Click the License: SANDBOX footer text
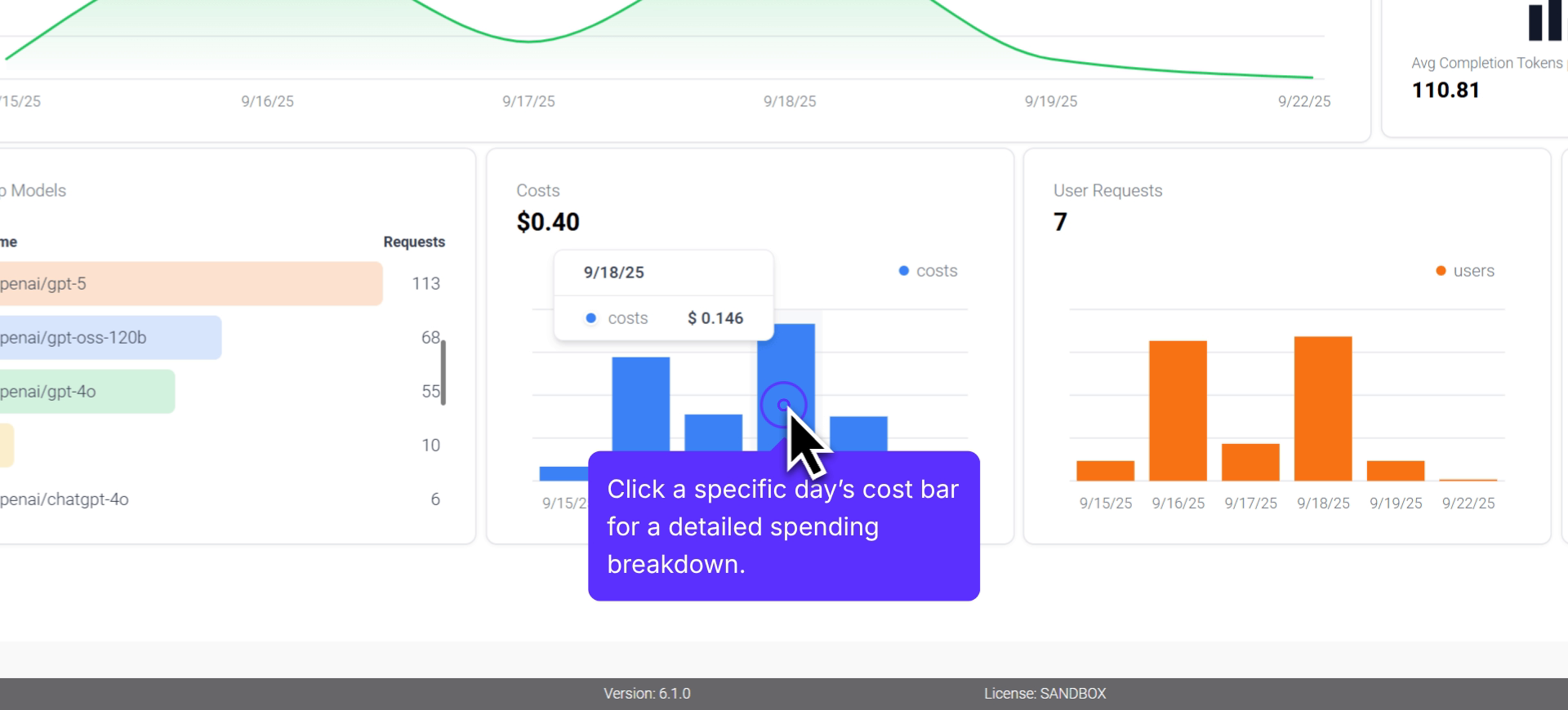 coord(1045,694)
